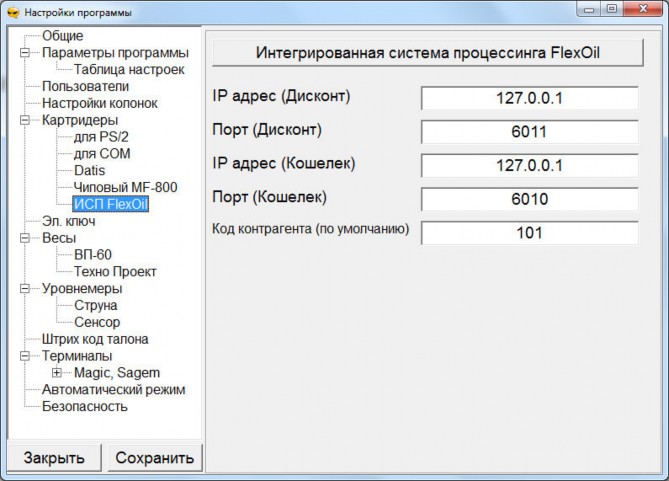Viewport: 669px width, 481px height.
Task: Select the Весы tree item
Action: (x=59, y=238)
